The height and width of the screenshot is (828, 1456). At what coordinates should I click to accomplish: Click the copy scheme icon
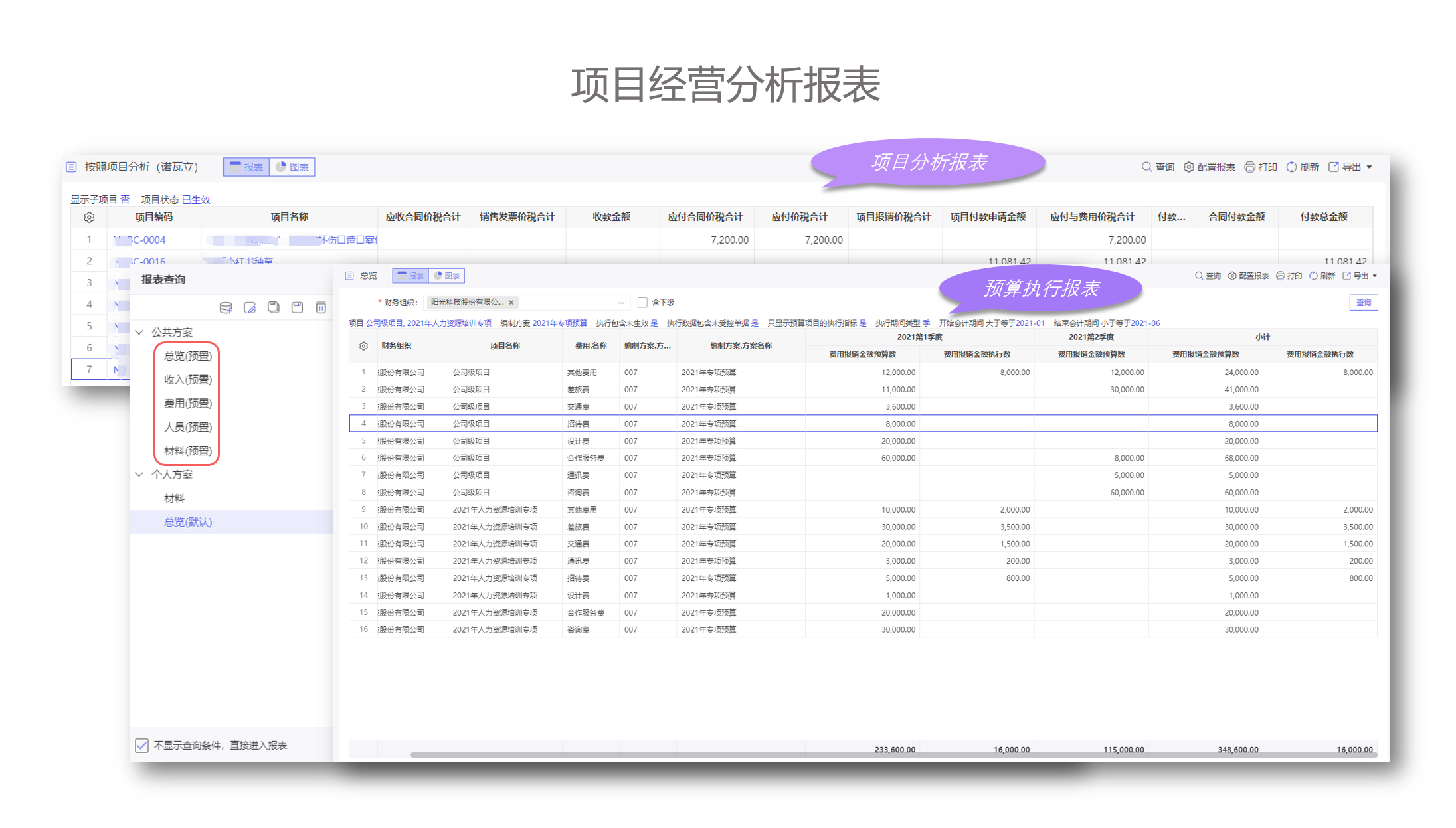pos(273,307)
